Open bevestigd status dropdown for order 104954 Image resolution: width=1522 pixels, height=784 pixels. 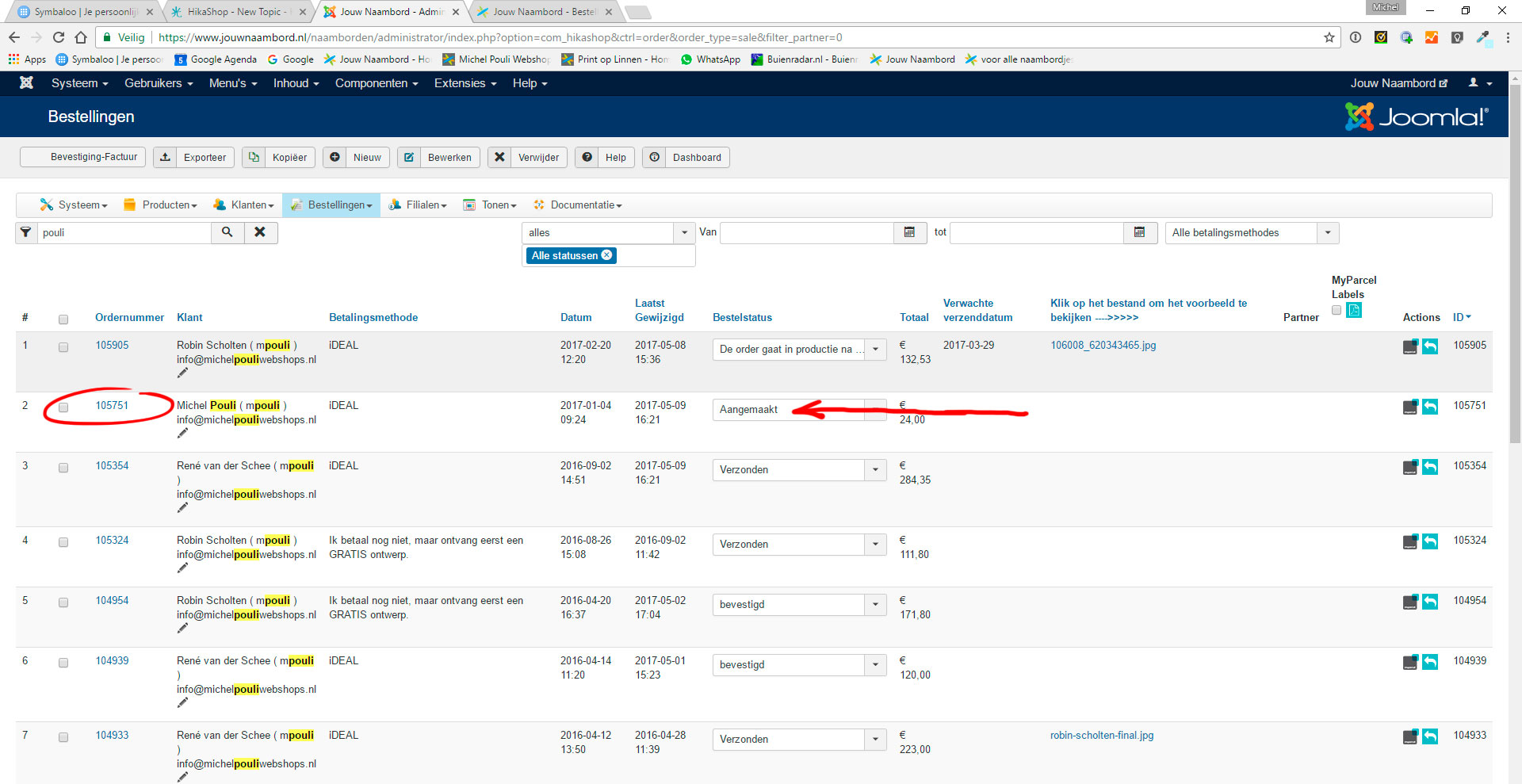click(x=799, y=604)
